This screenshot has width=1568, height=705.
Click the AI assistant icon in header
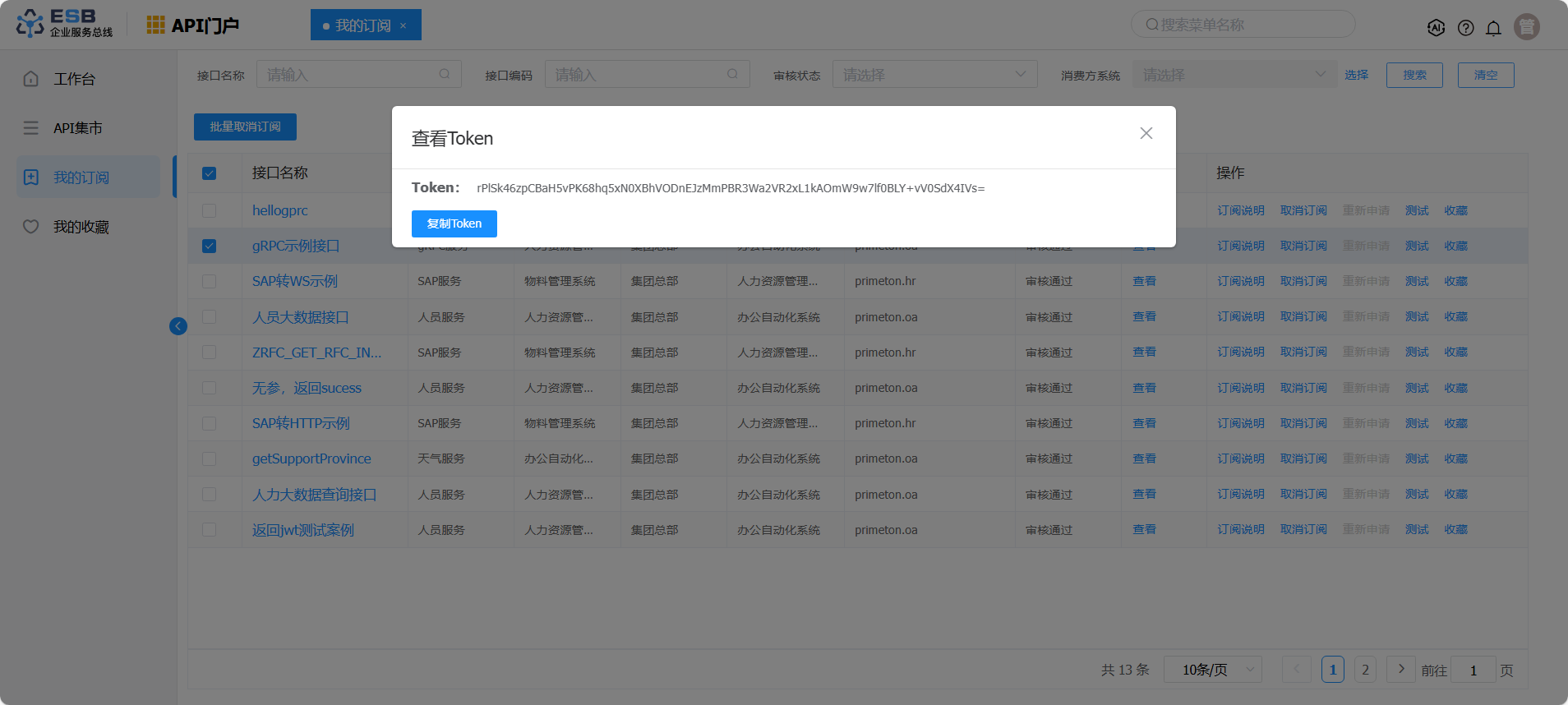coord(1436,28)
